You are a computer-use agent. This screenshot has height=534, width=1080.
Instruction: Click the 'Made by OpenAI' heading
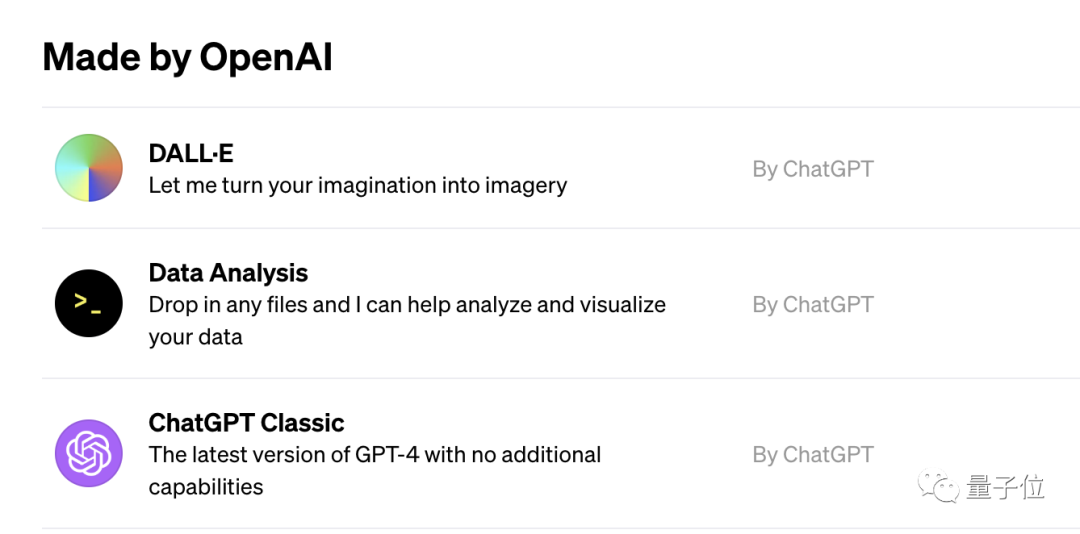[x=187, y=57]
